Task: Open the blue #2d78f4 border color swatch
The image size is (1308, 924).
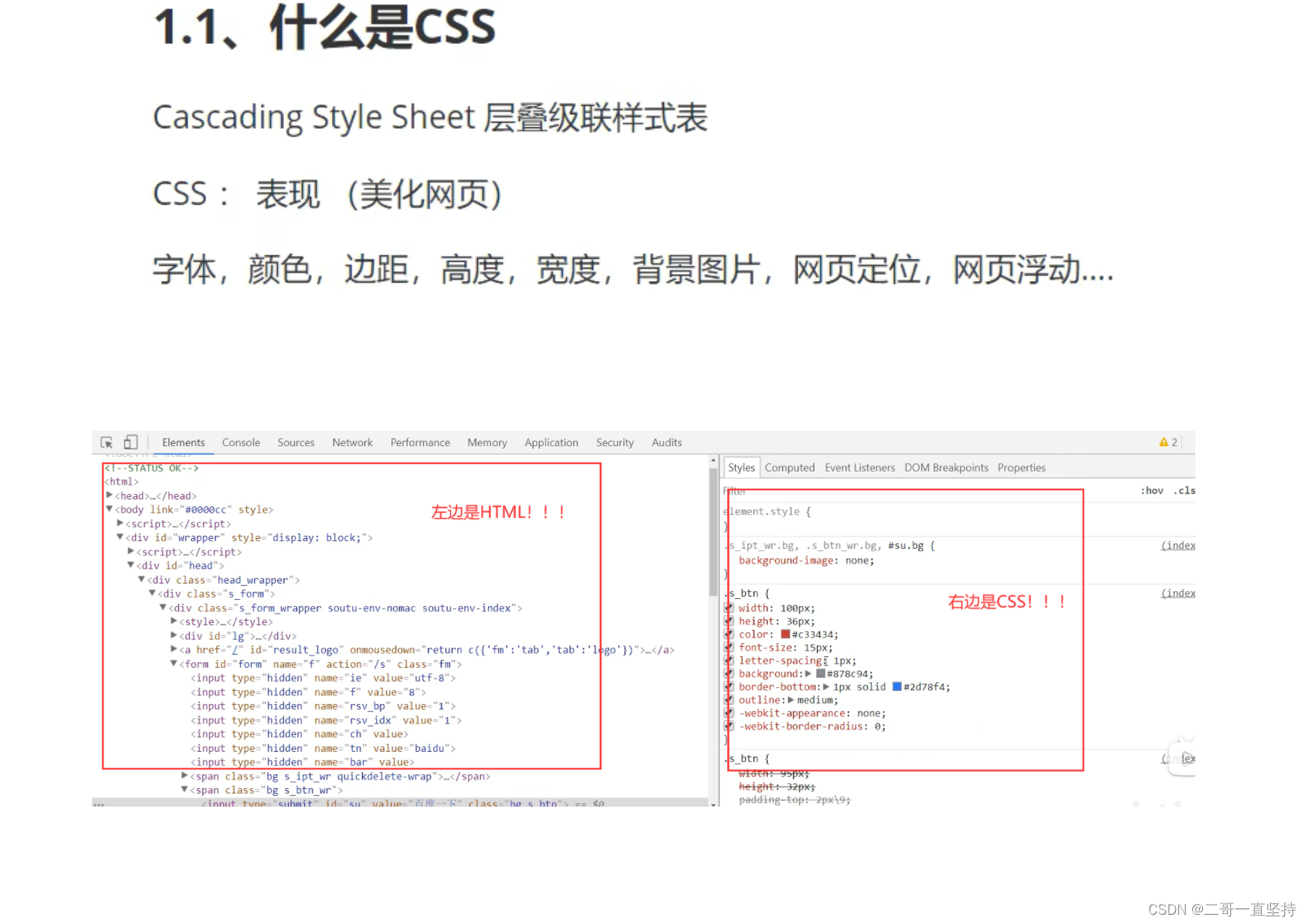Action: [x=897, y=686]
